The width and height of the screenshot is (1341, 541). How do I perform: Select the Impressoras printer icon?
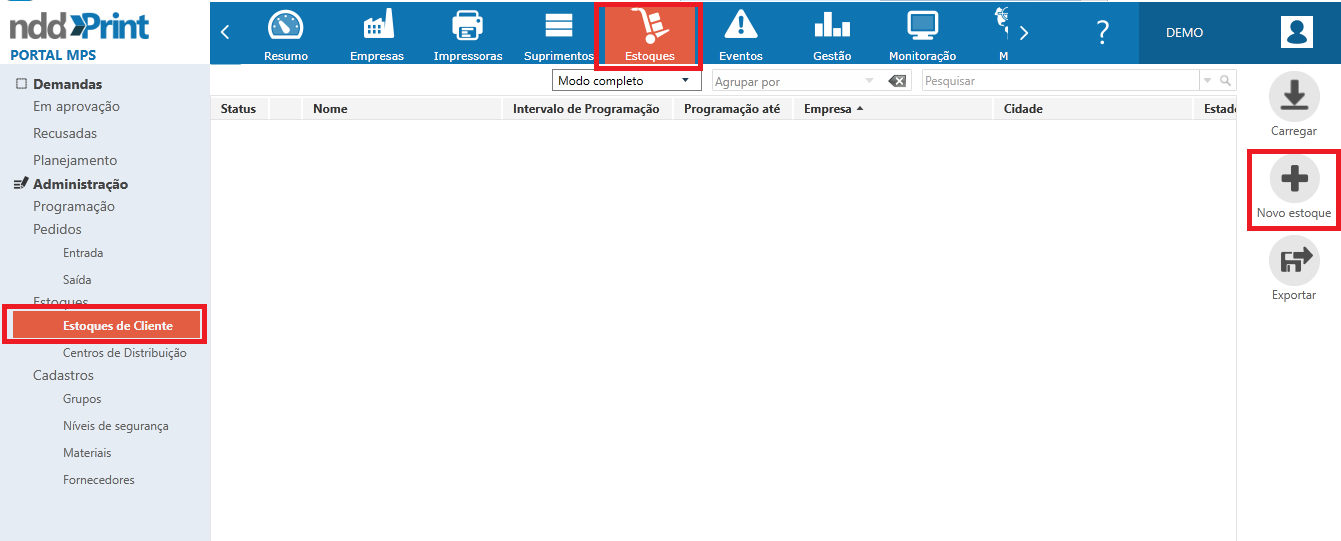(x=467, y=26)
